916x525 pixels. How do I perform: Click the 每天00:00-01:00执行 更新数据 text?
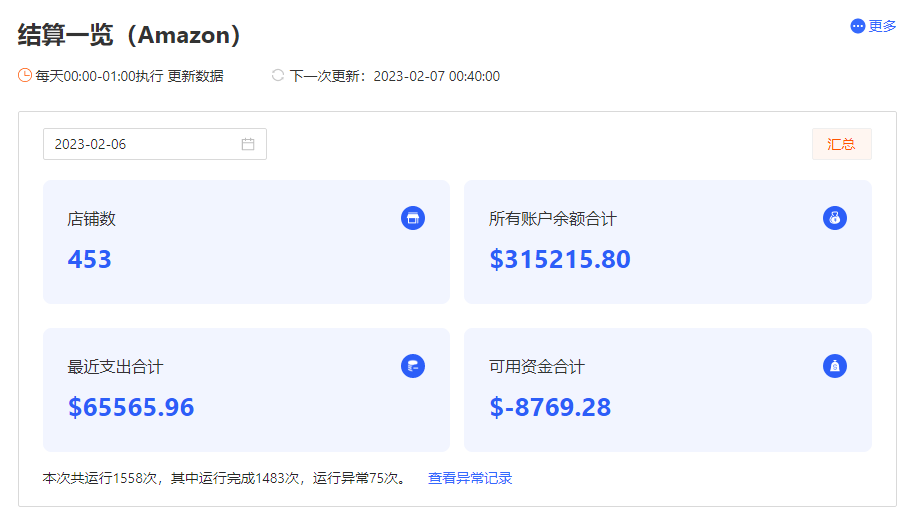129,76
